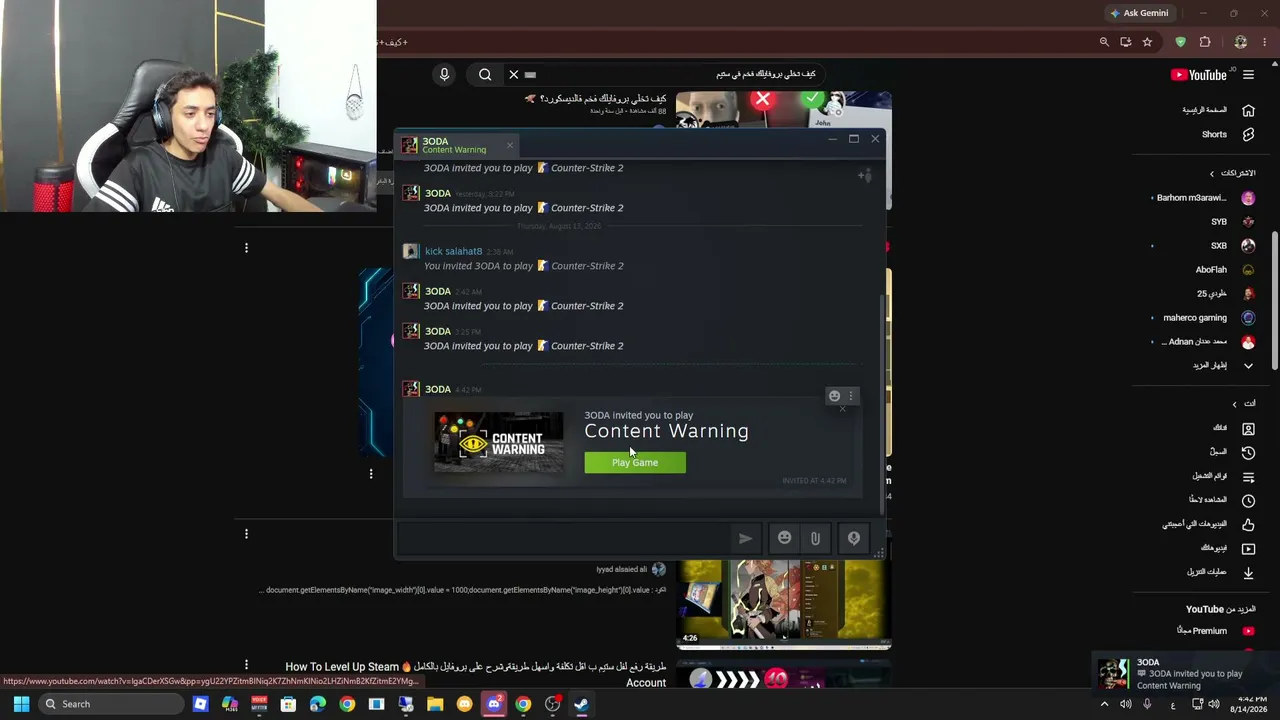Open the Windows Start menu
The height and width of the screenshot is (720, 1280).
pos(21,704)
